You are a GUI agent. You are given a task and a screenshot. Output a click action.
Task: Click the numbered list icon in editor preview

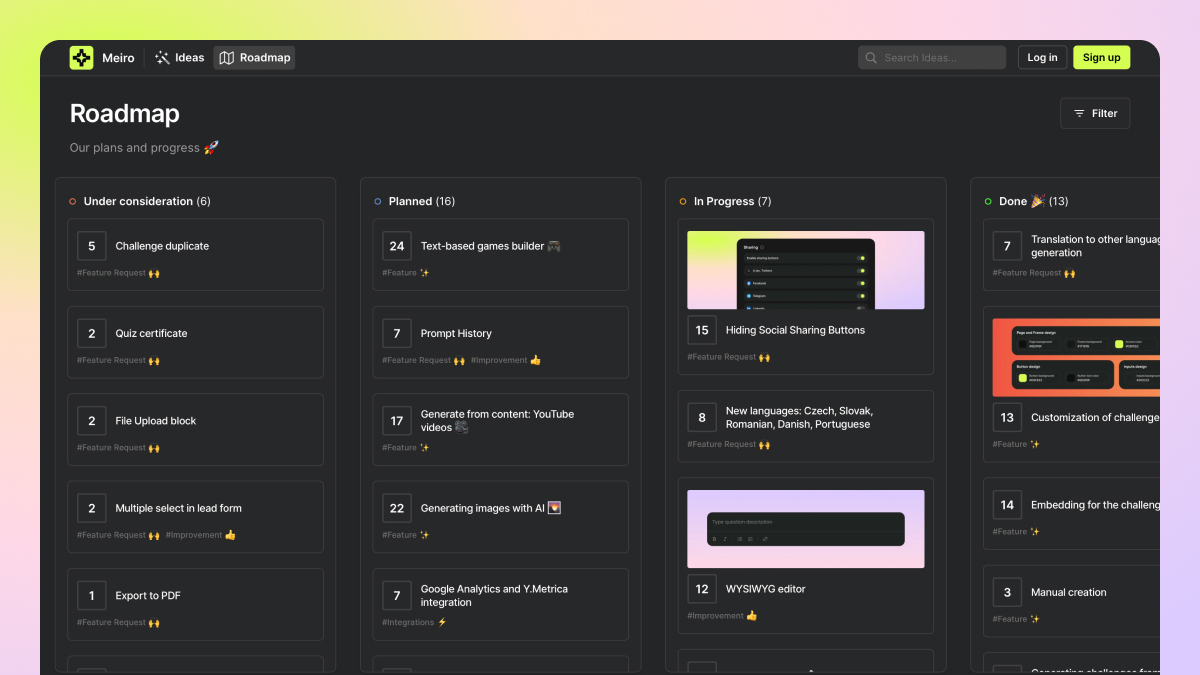tap(751, 539)
